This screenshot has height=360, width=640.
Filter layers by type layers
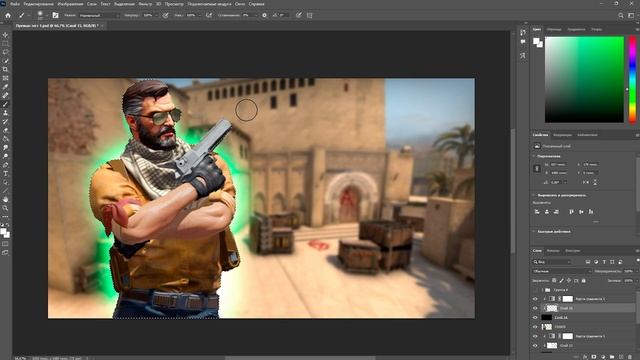point(604,262)
